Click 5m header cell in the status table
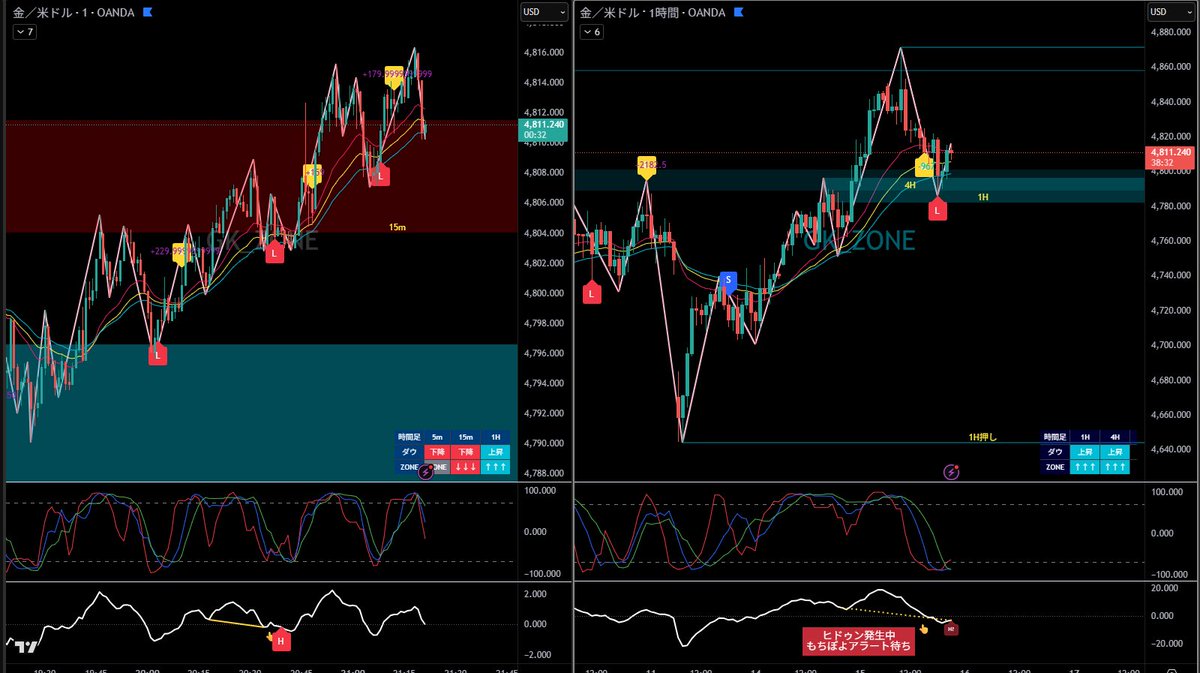The image size is (1200, 673). tap(437, 437)
